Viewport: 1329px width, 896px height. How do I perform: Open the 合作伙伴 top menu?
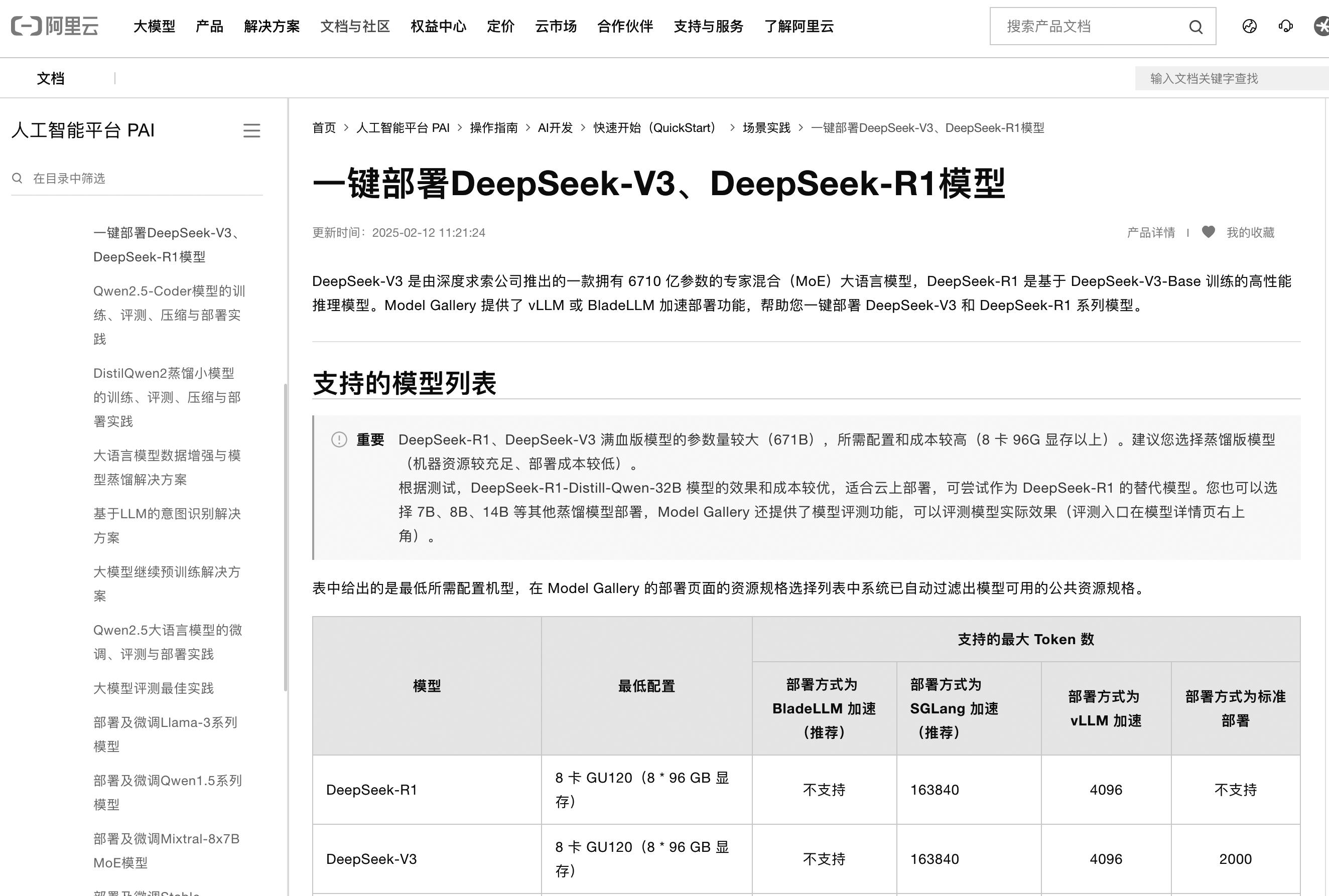[x=625, y=26]
